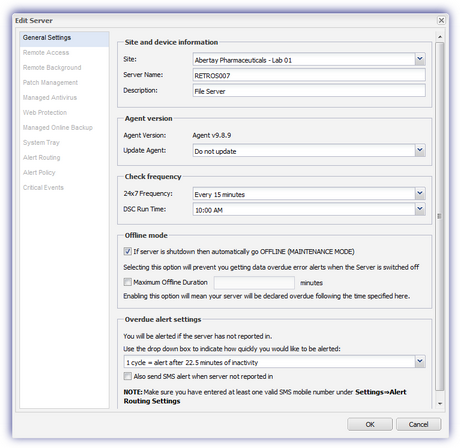Expand the overdue alert cycle dropdown arrow
This screenshot has width=460, height=448.
[420, 361]
